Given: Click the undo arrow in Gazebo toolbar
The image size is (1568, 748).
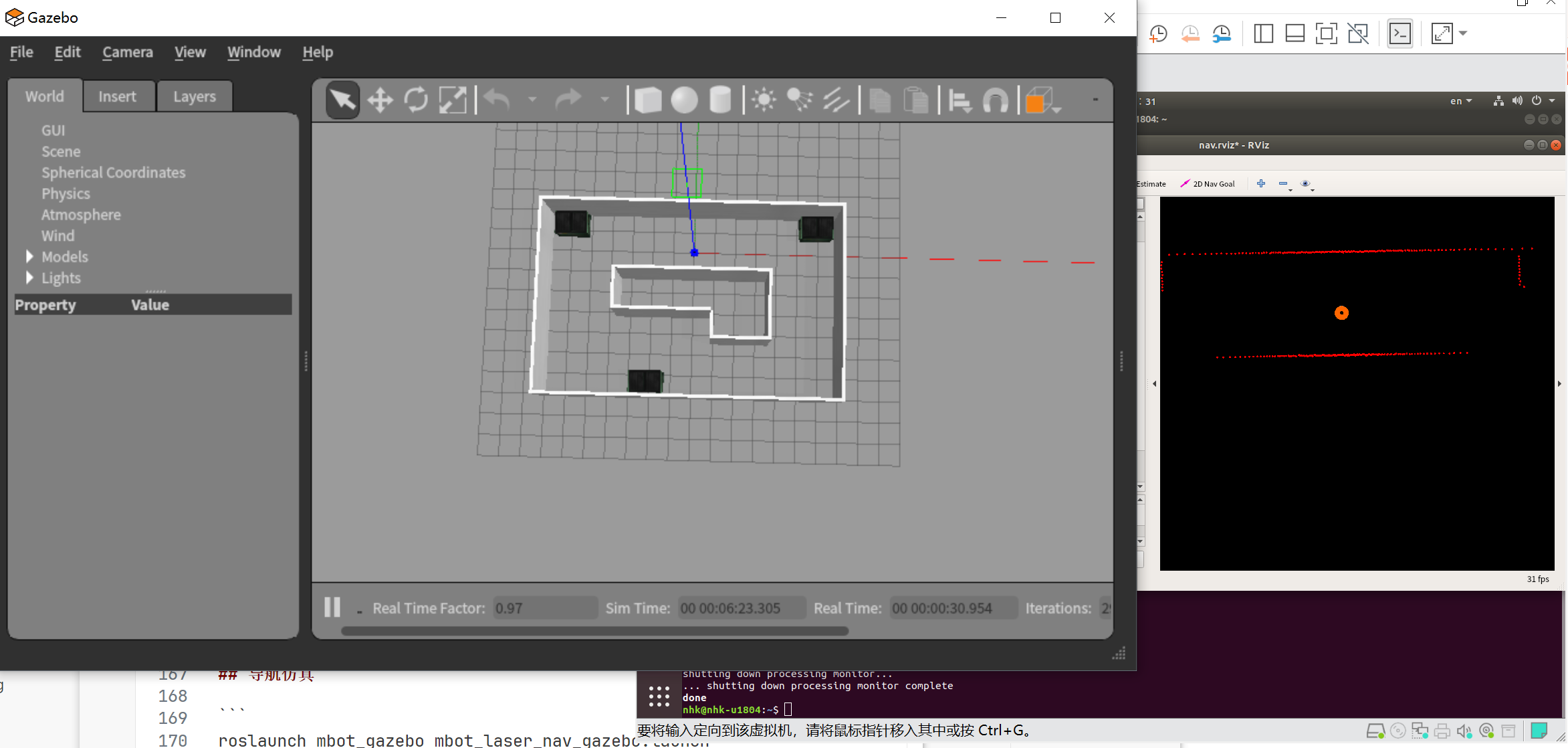Looking at the screenshot, I should [x=497, y=100].
